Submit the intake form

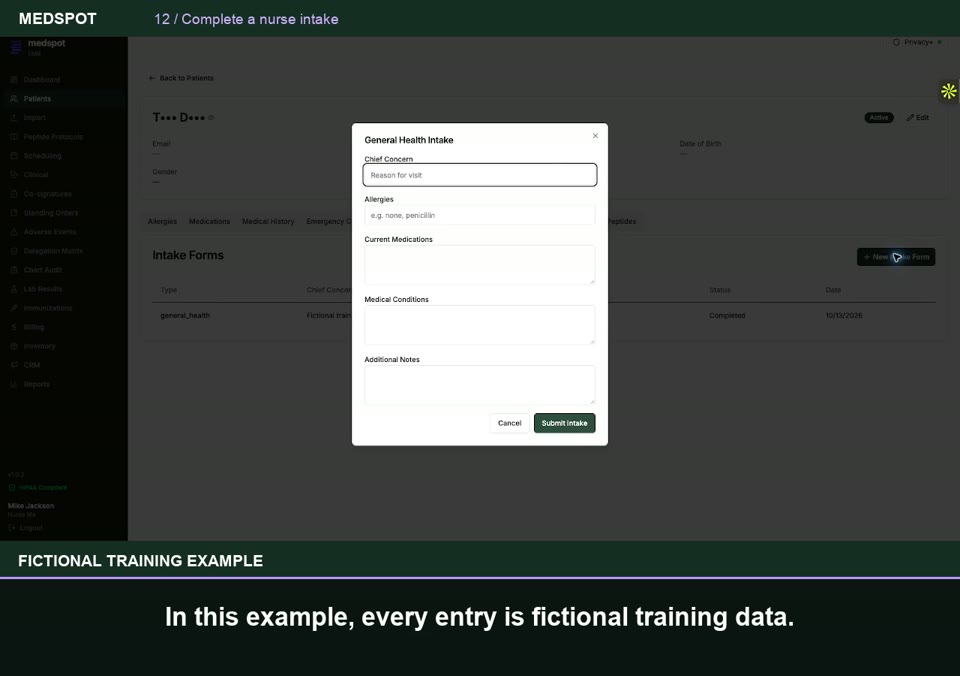click(x=564, y=423)
